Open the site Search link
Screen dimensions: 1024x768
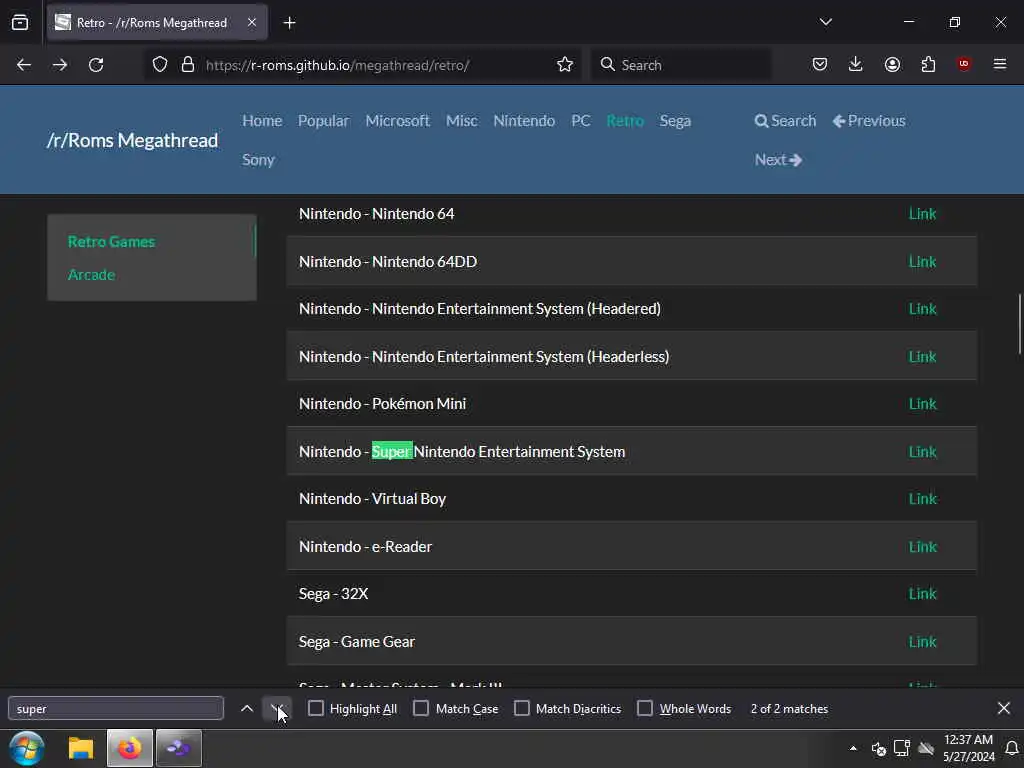(786, 121)
